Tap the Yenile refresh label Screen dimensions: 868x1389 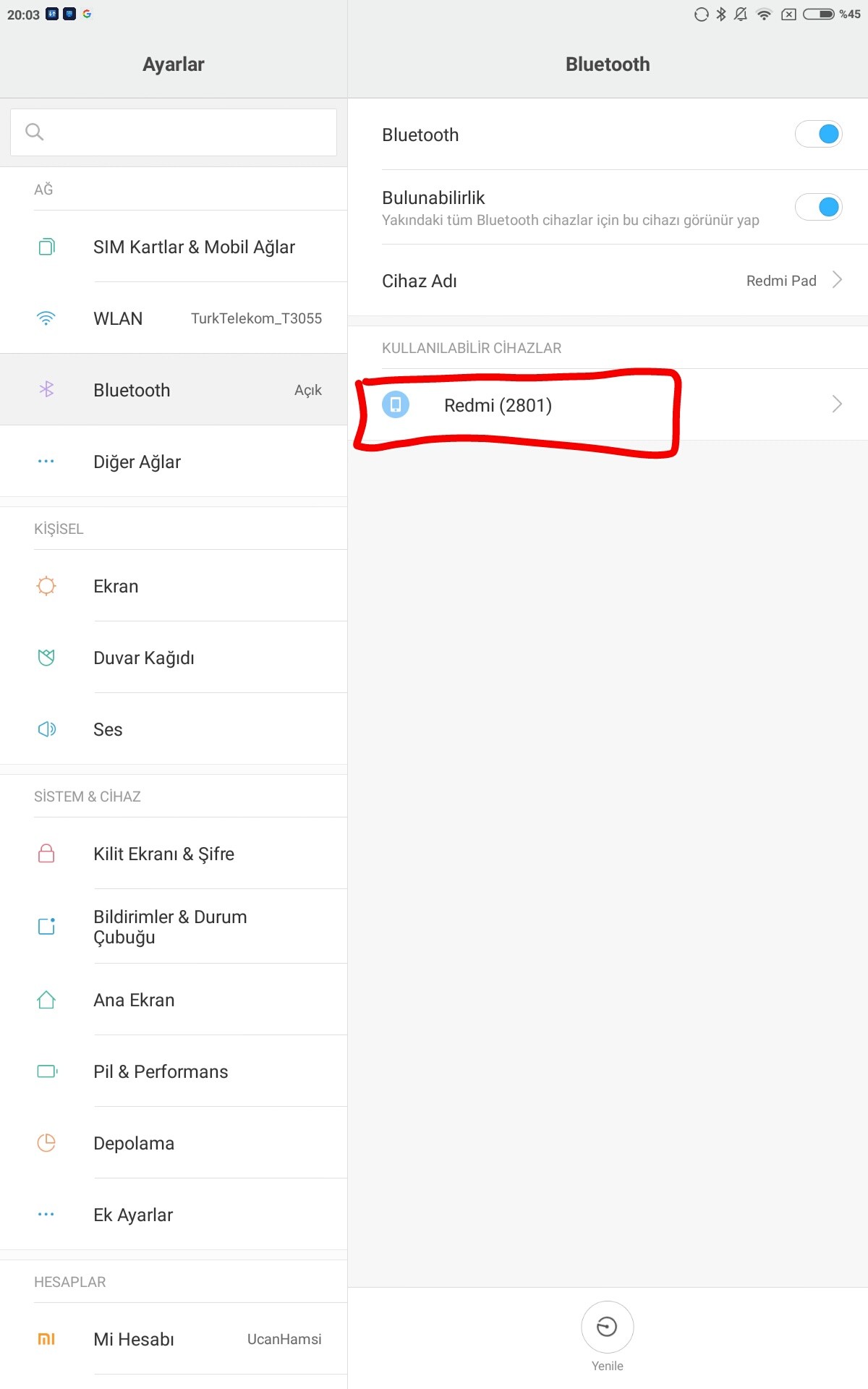click(608, 1366)
